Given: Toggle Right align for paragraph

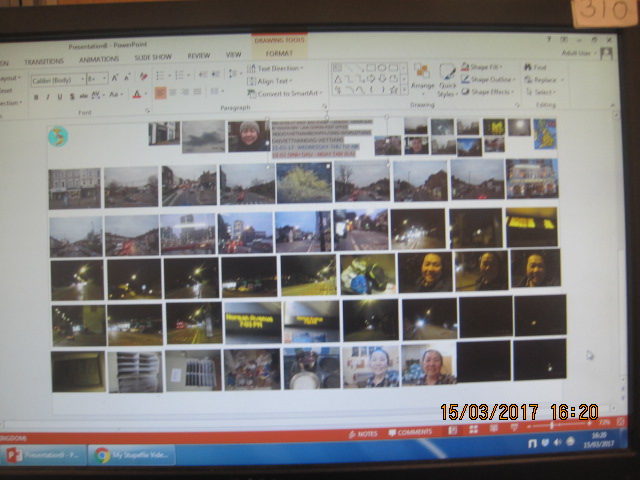Looking at the screenshot, I should (185, 92).
